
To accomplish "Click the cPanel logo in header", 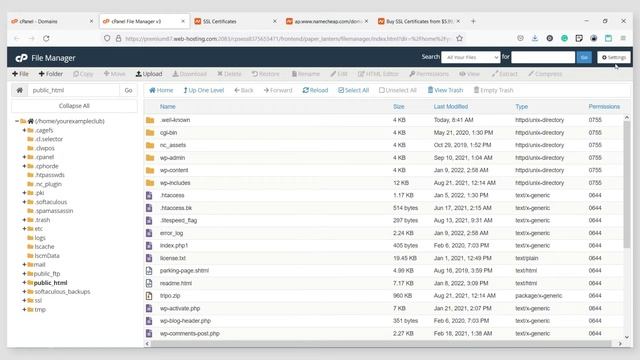I will click(21, 58).
